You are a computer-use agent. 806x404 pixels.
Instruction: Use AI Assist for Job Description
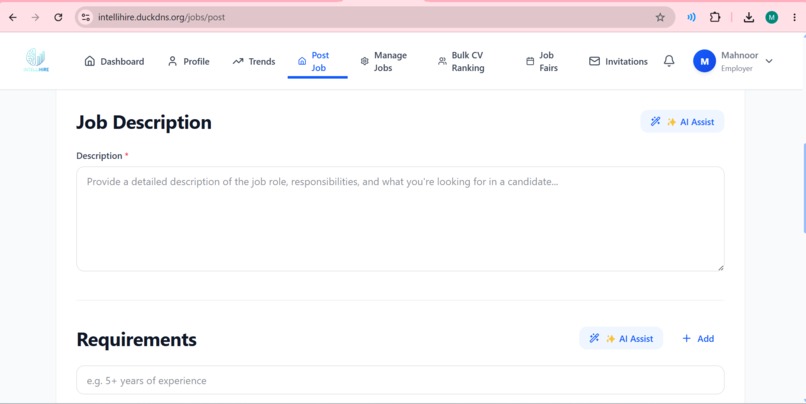pos(682,122)
